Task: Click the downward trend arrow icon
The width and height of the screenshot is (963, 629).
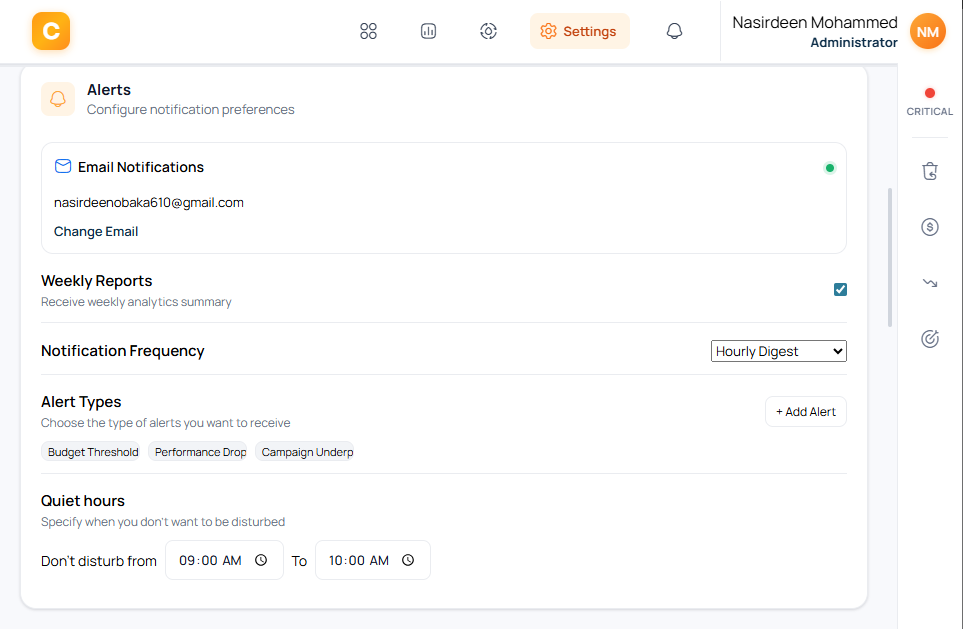Action: (929, 283)
